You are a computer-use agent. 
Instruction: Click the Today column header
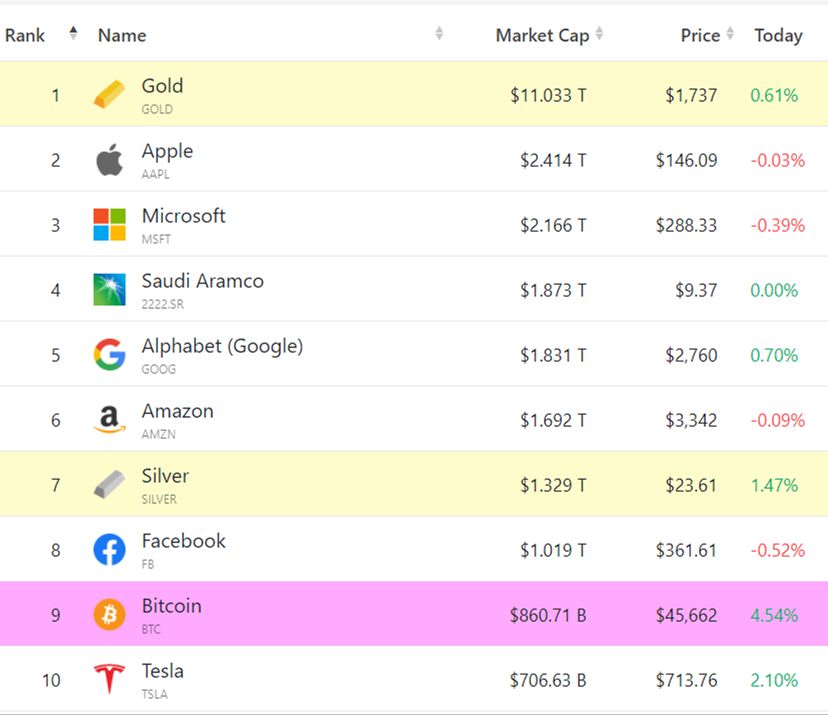(778, 35)
